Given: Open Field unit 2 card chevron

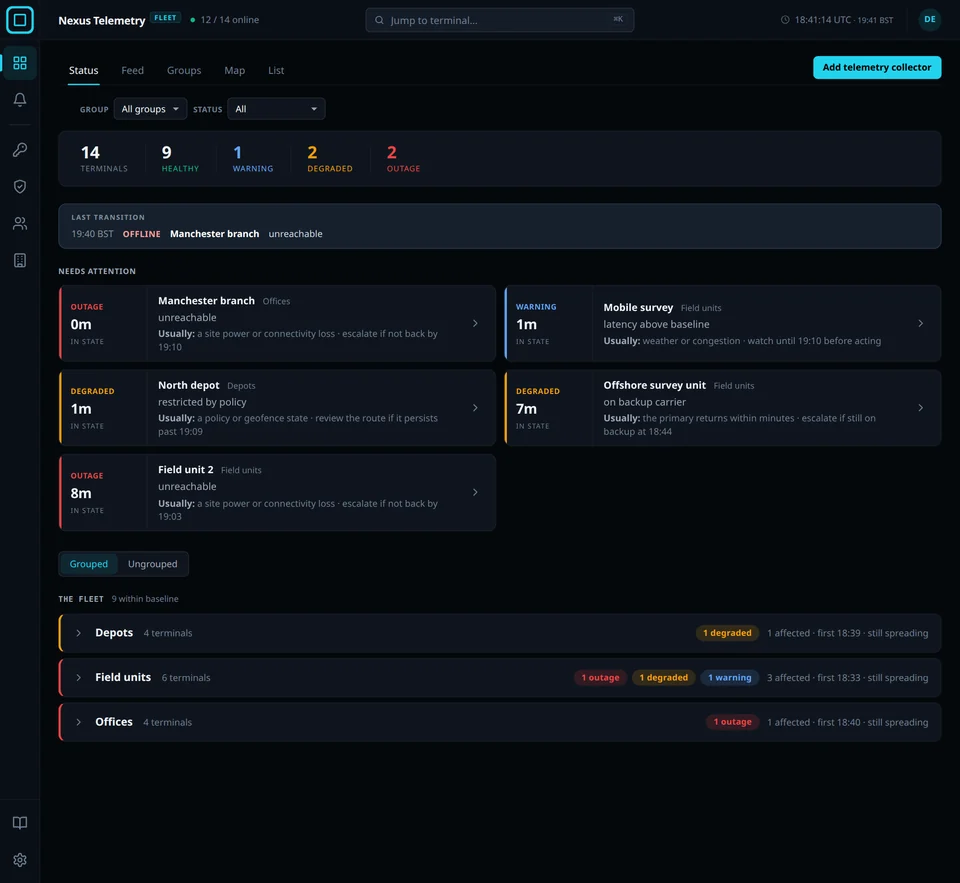Looking at the screenshot, I should pyautogui.click(x=475, y=492).
